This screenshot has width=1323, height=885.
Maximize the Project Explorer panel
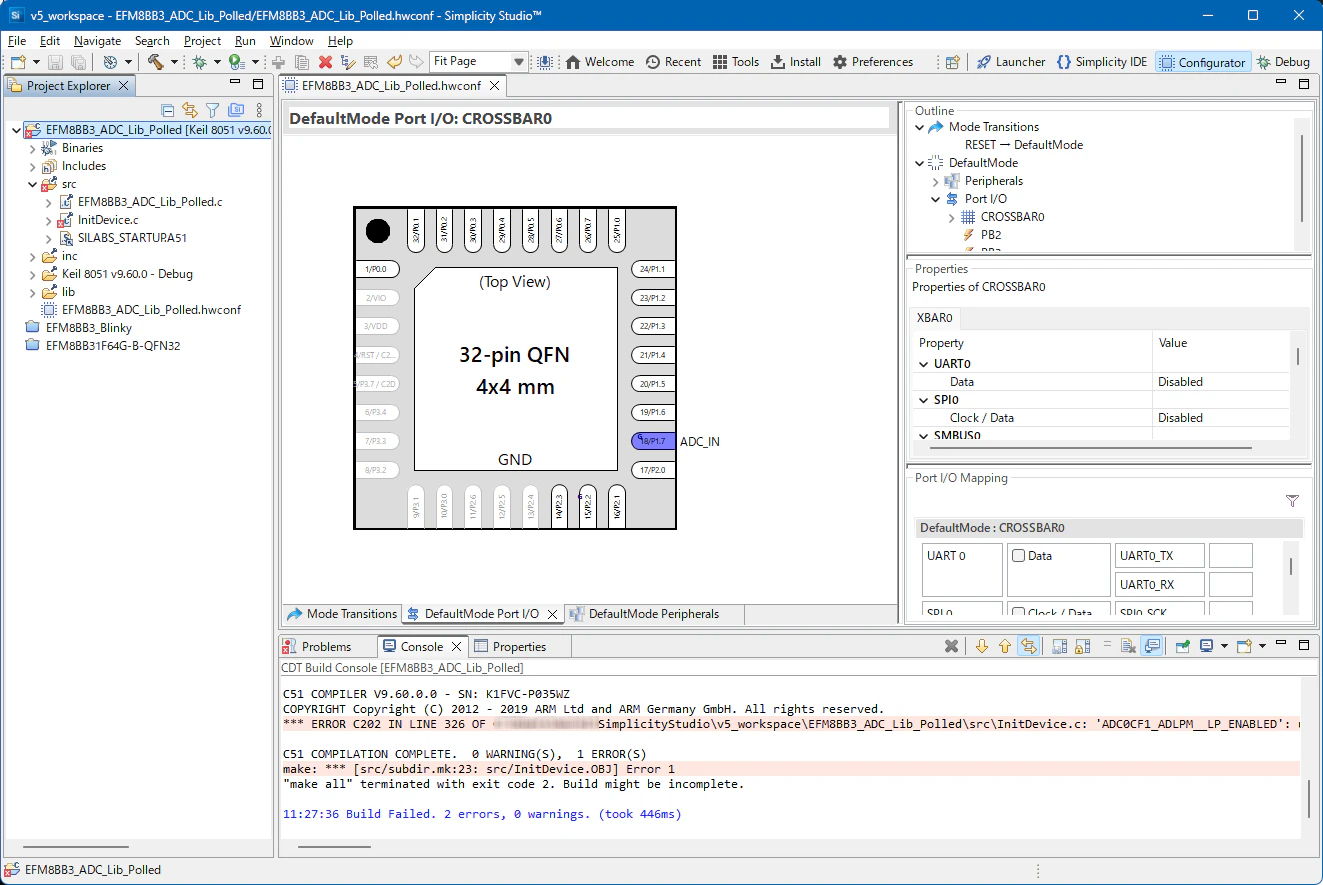point(257,85)
